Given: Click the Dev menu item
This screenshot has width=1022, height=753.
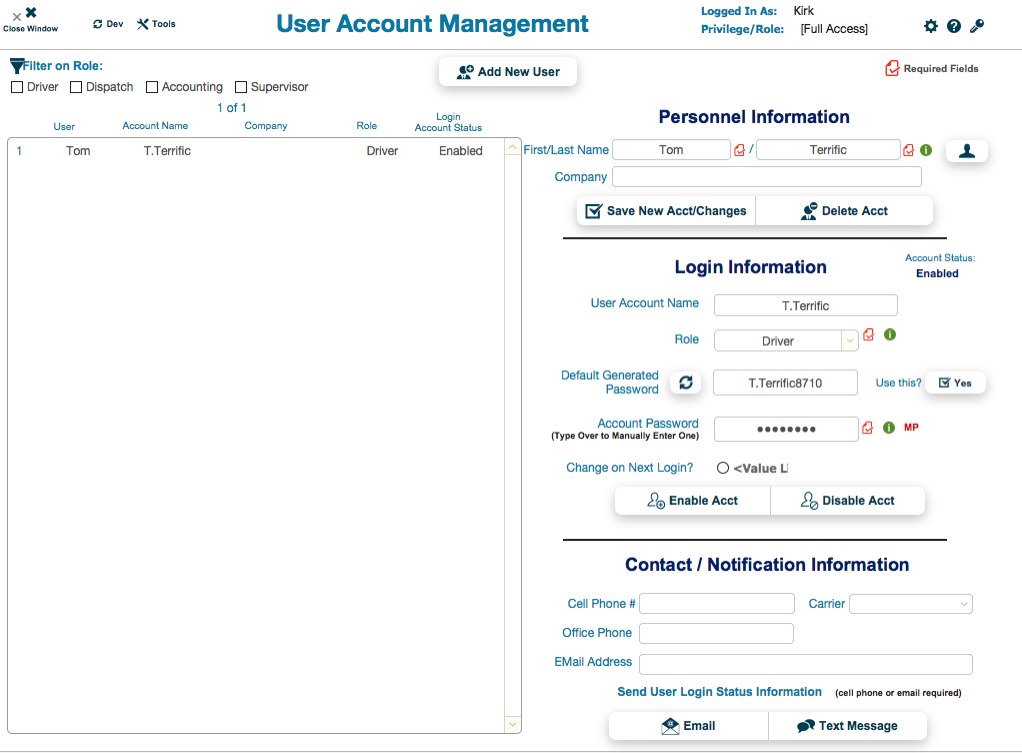Looking at the screenshot, I should [108, 24].
